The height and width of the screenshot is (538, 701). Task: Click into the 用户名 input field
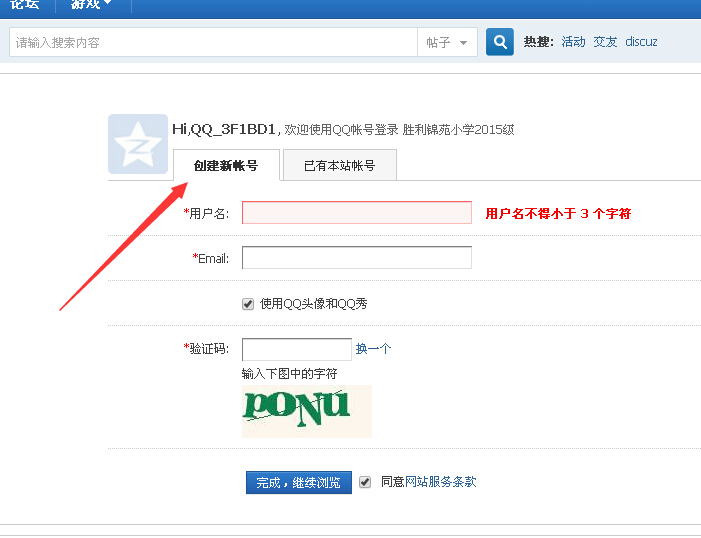[357, 212]
